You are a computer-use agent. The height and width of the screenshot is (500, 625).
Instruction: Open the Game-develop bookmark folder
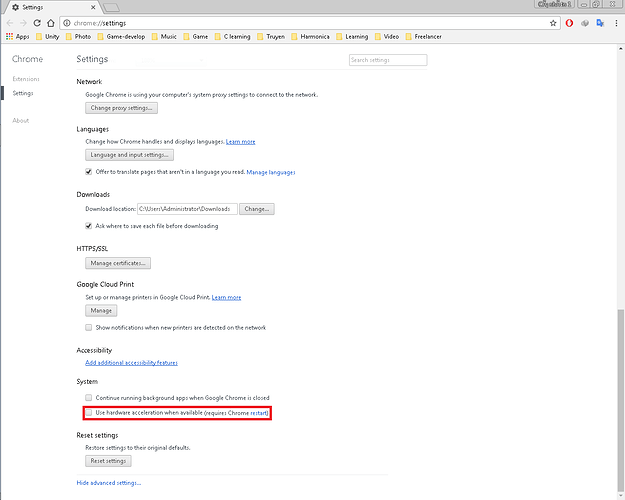122,37
